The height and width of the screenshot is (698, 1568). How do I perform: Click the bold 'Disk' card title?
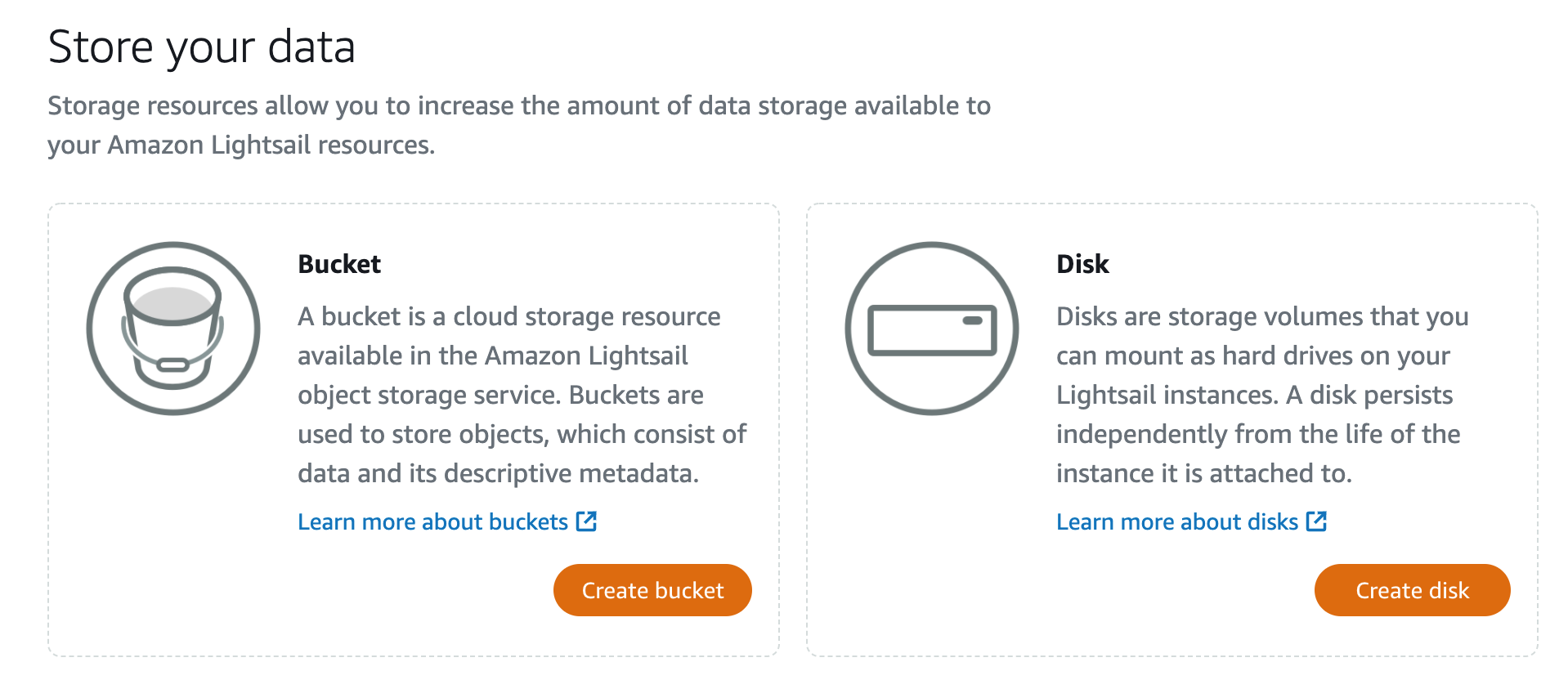(x=1082, y=264)
